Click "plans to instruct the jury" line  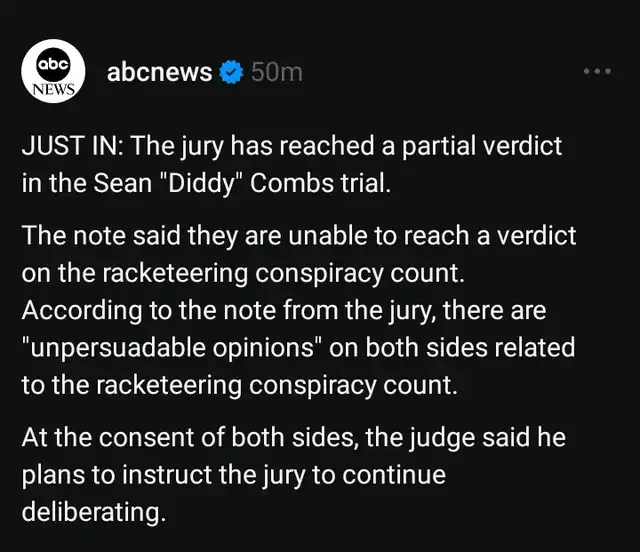coord(233,475)
